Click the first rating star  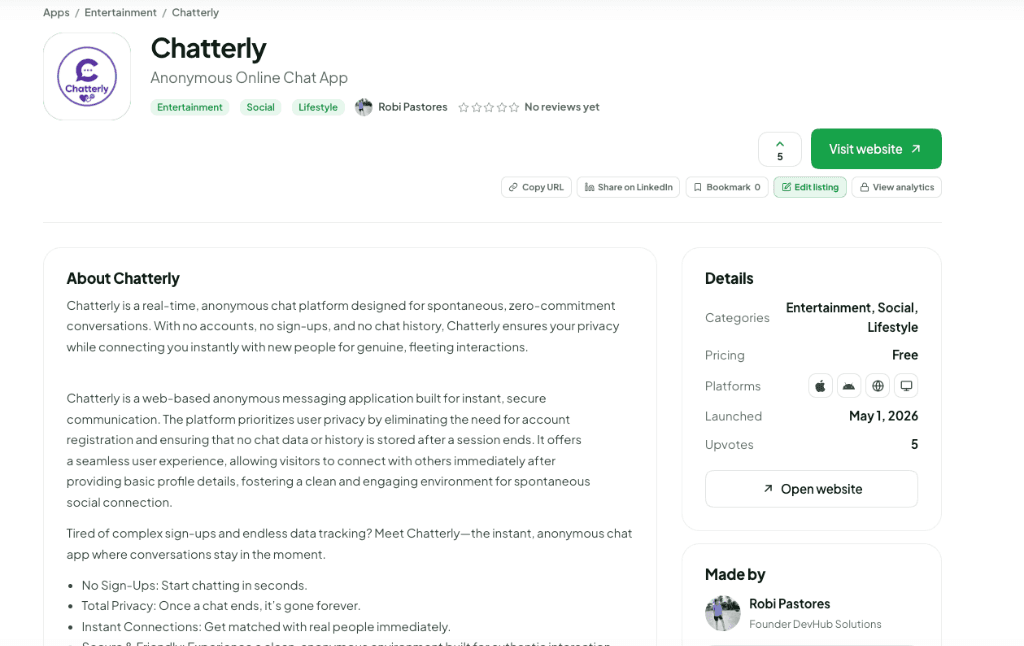(464, 107)
